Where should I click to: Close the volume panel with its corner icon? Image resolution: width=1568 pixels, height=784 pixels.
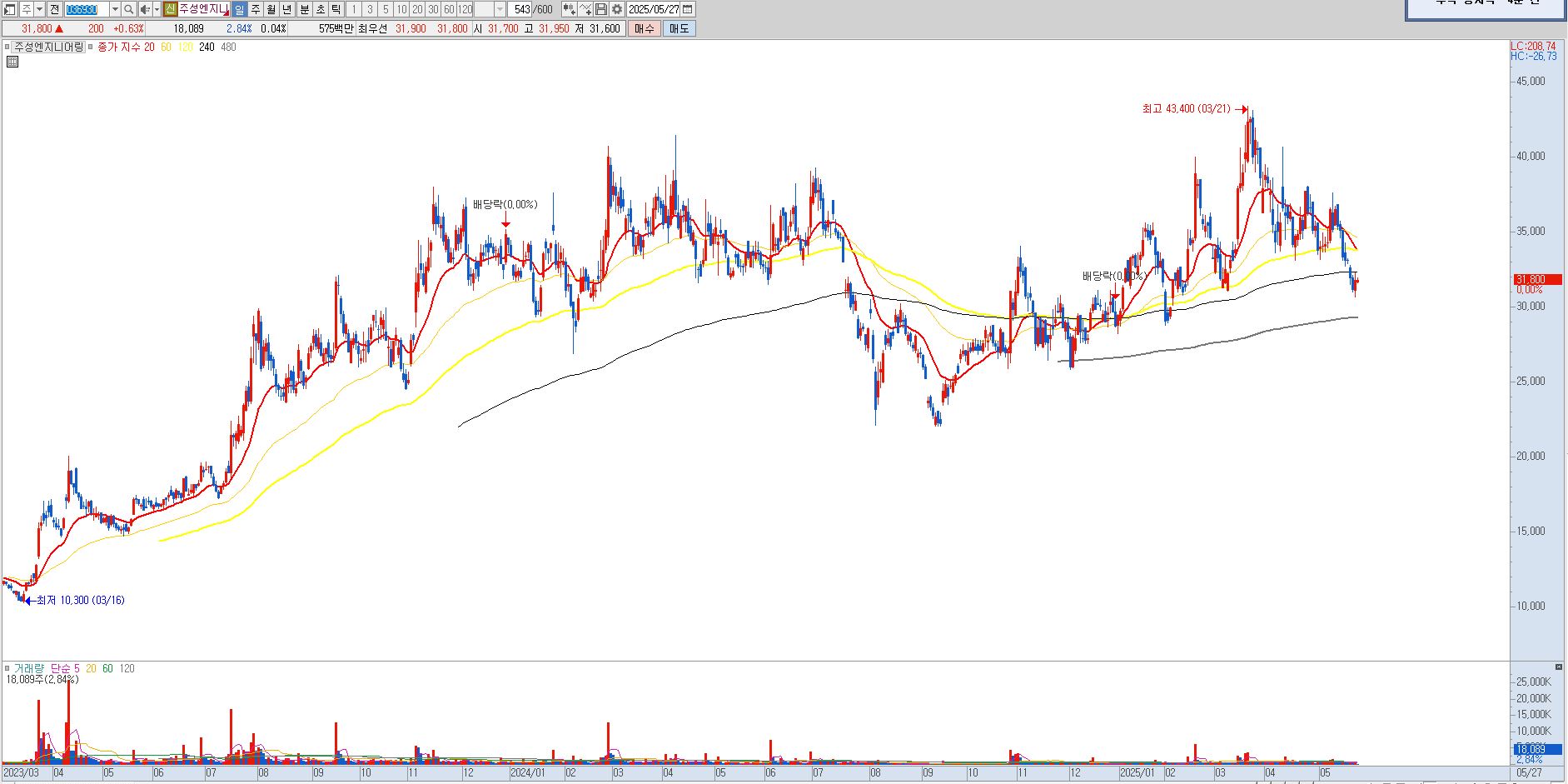1559,667
